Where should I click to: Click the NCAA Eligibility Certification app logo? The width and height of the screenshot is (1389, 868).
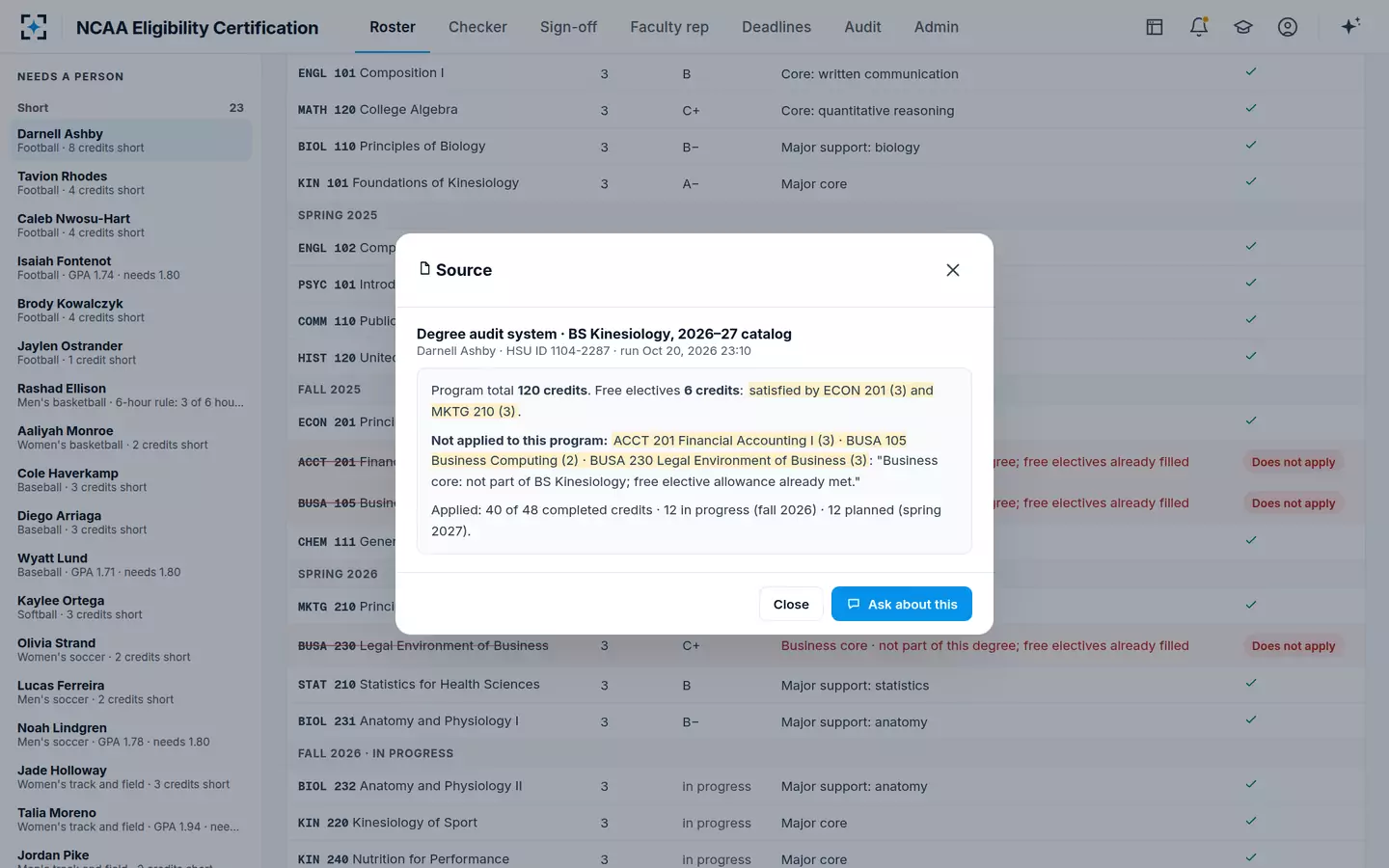(x=34, y=27)
